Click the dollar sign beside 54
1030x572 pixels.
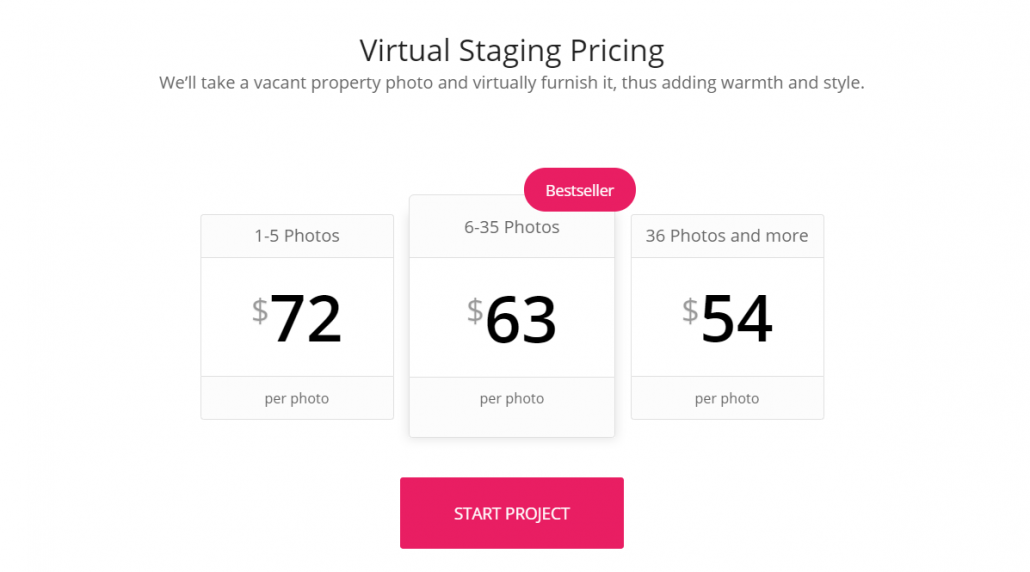click(x=690, y=310)
